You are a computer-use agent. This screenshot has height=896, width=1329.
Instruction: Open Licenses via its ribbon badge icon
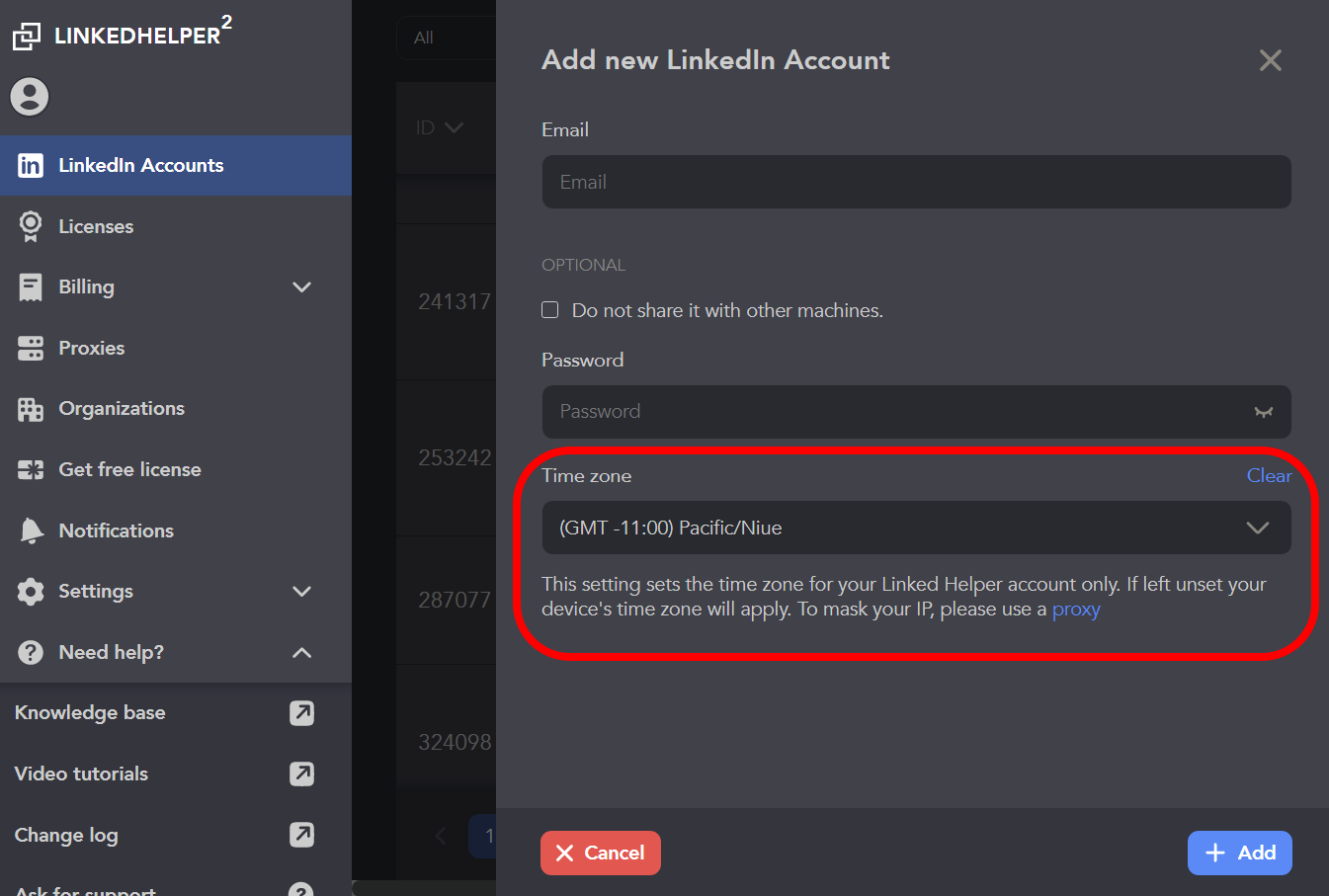pyautogui.click(x=31, y=226)
